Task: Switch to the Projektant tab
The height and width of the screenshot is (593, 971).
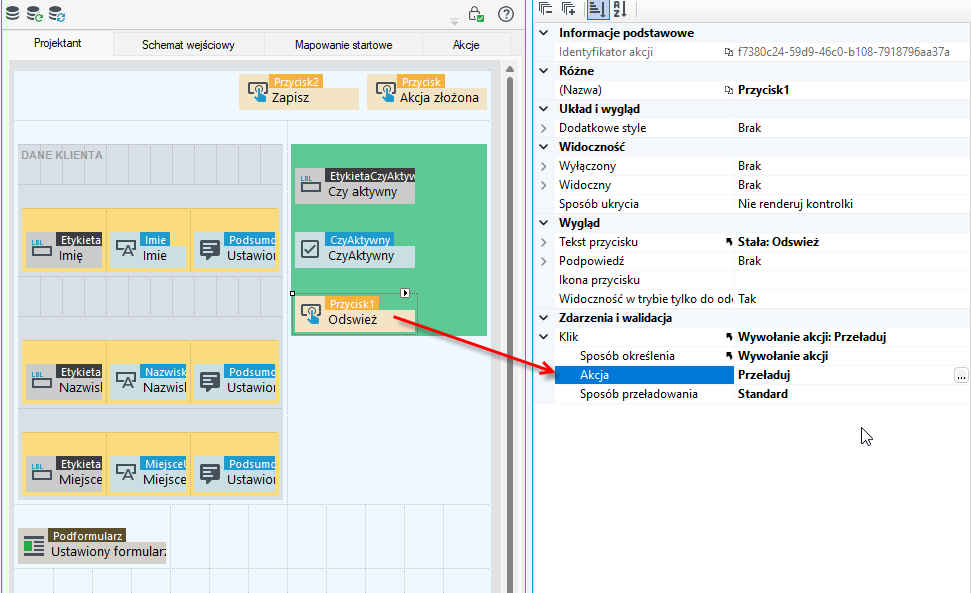Action: click(58, 43)
